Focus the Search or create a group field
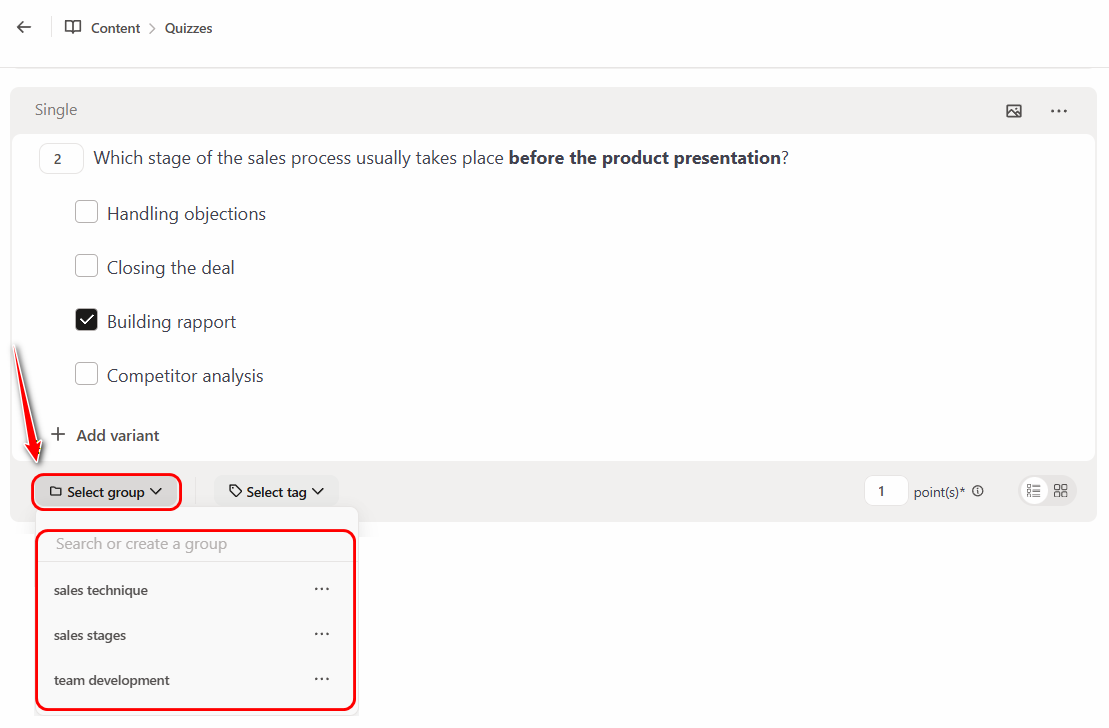 click(x=195, y=544)
